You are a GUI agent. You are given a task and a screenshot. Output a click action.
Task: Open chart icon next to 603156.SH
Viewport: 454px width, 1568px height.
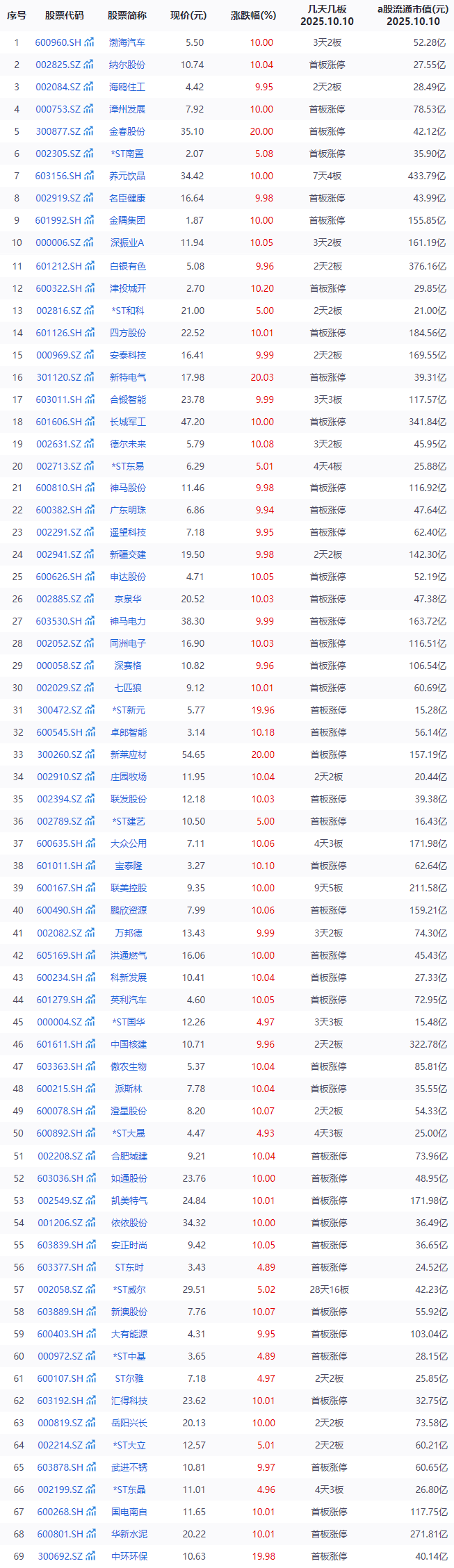[89, 176]
